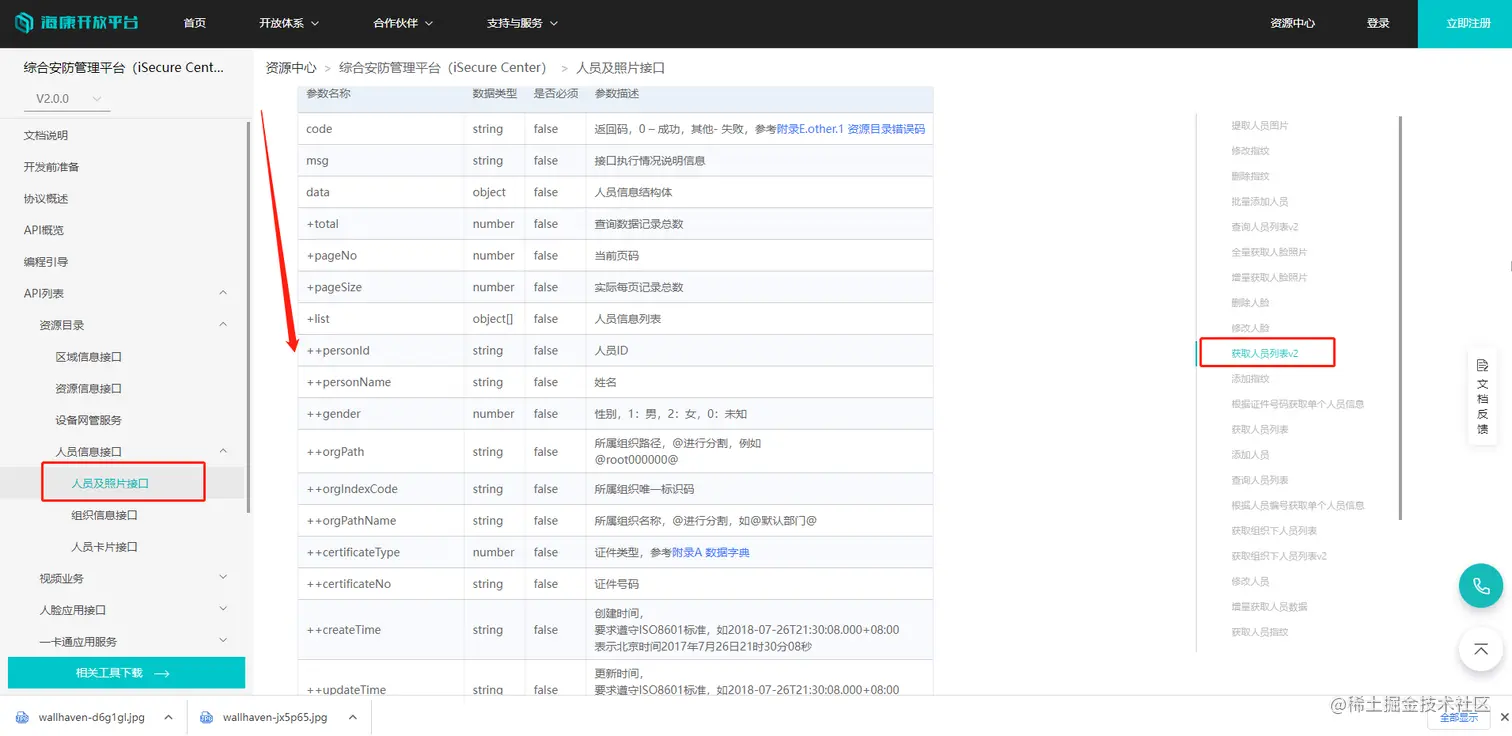Open 协议概述 in the sidebar

pyautogui.click(x=46, y=198)
